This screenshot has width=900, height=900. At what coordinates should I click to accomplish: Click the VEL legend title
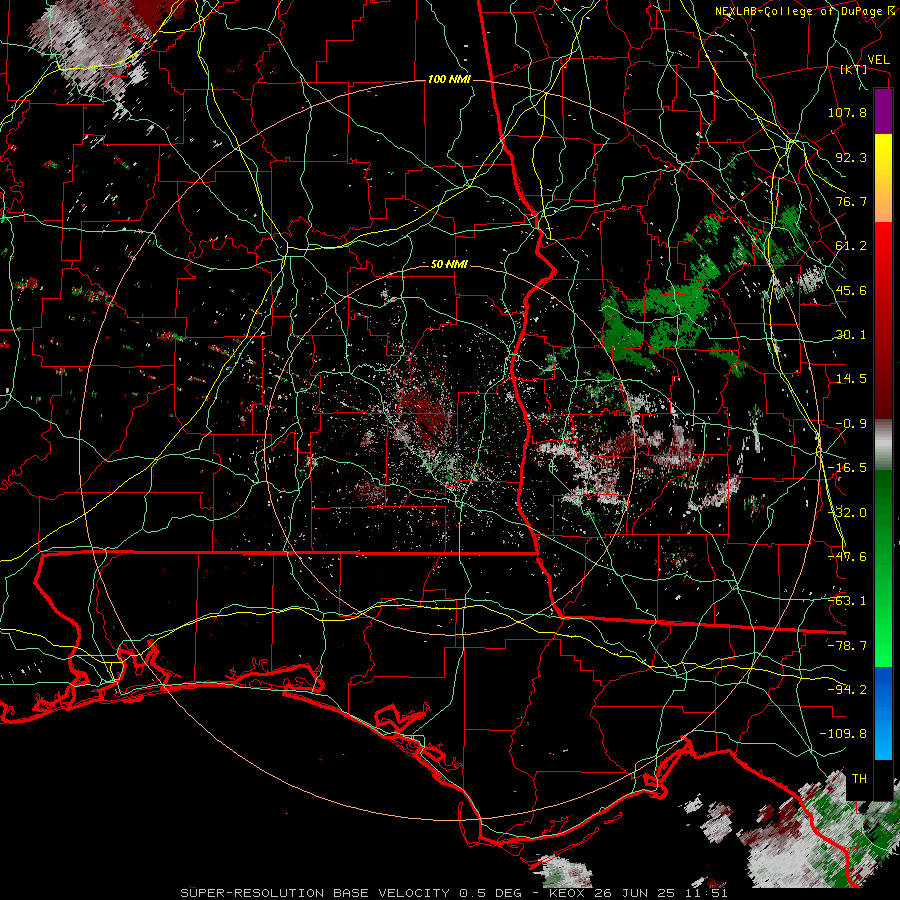pyautogui.click(x=878, y=59)
